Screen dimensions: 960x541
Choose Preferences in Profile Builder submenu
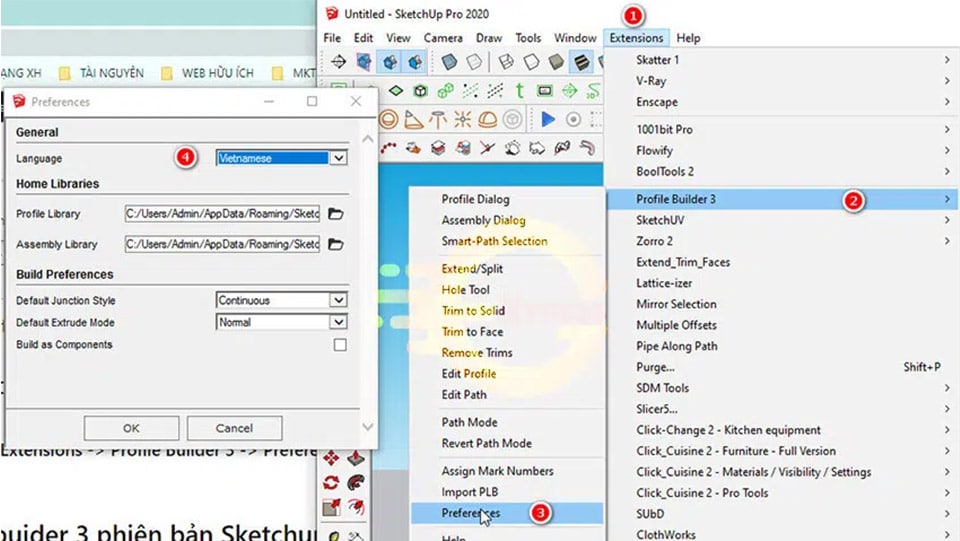pos(507,513)
